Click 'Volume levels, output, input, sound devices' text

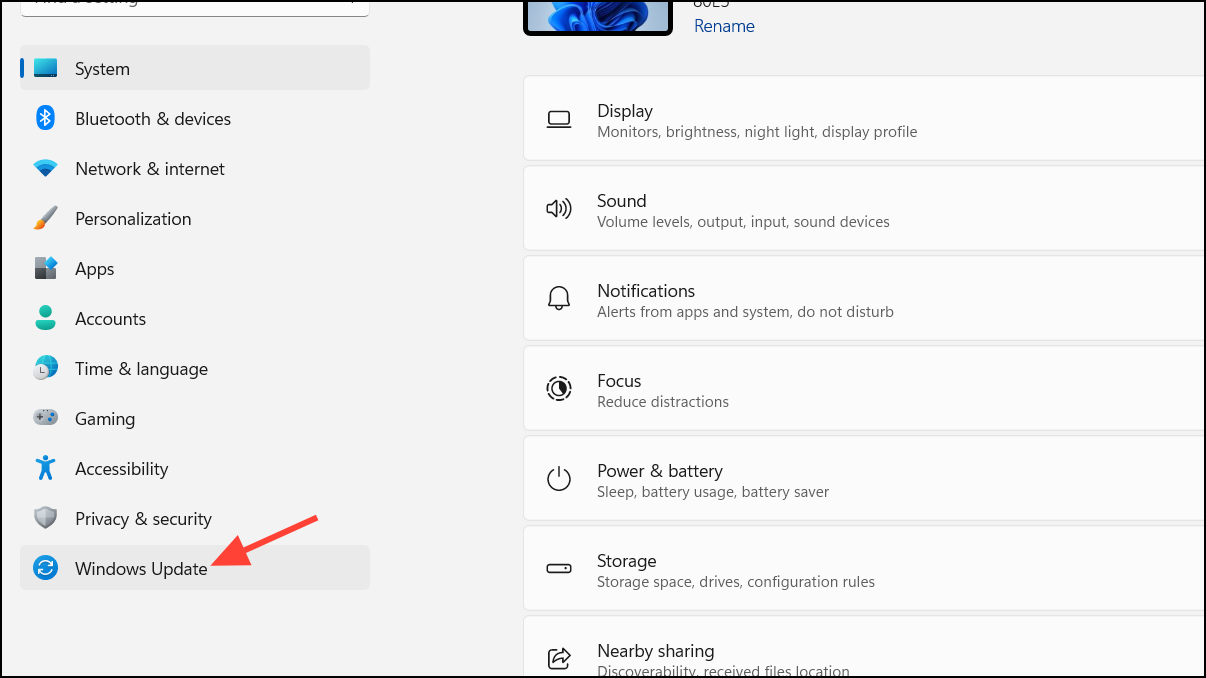[743, 222]
